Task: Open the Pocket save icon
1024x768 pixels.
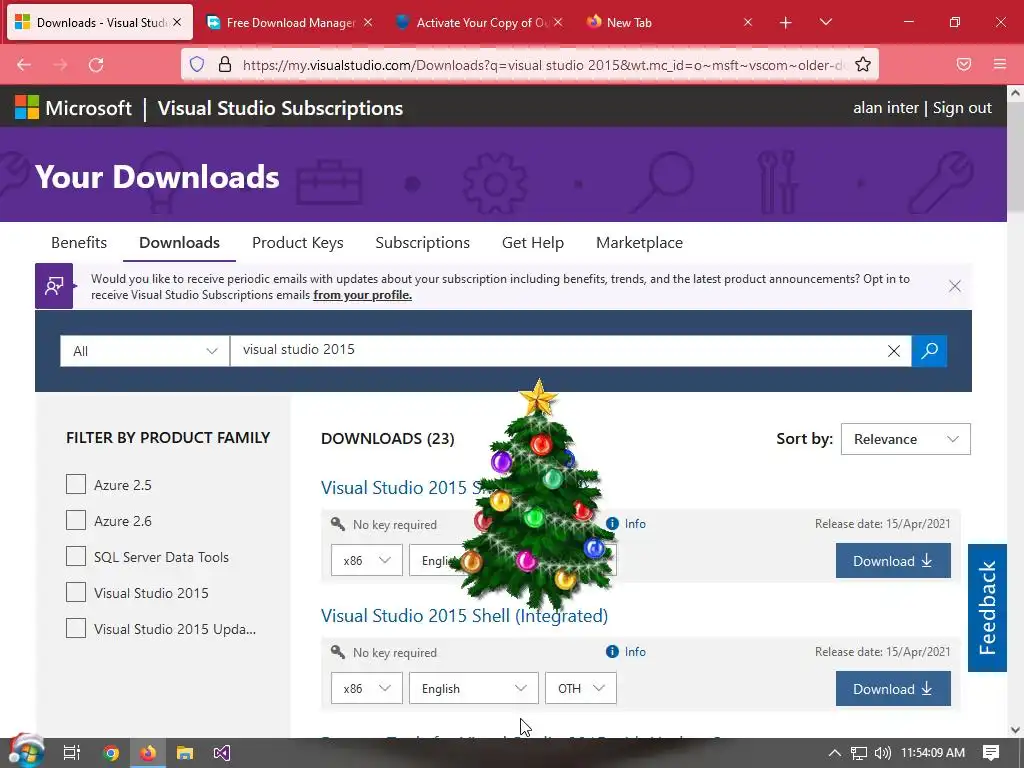Action: 964,64
